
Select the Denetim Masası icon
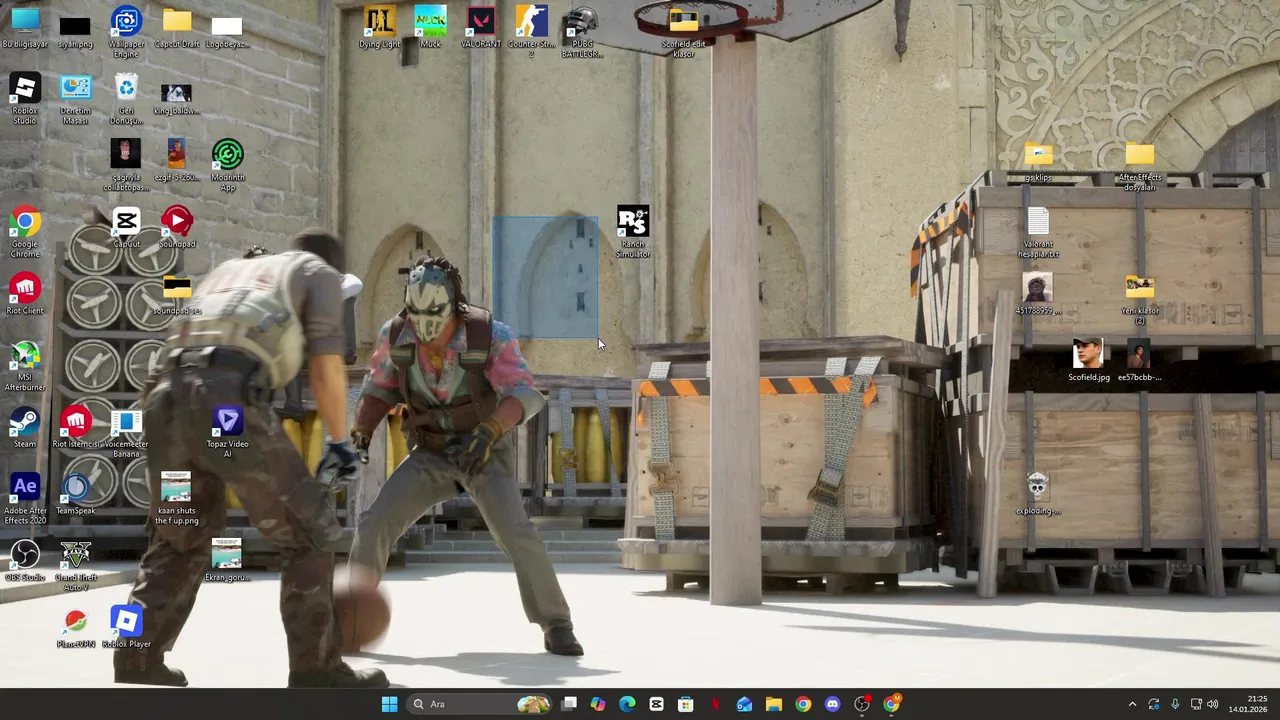coord(75,98)
